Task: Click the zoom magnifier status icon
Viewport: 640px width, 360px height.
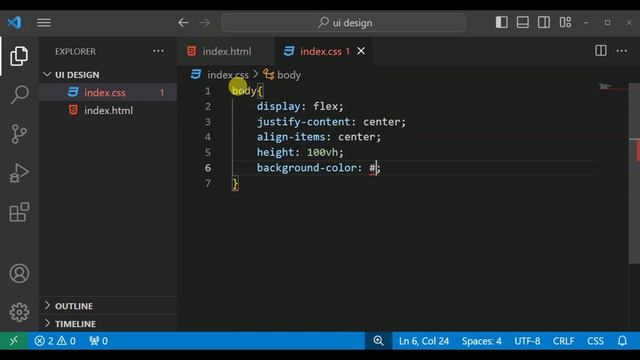Action: click(378, 341)
